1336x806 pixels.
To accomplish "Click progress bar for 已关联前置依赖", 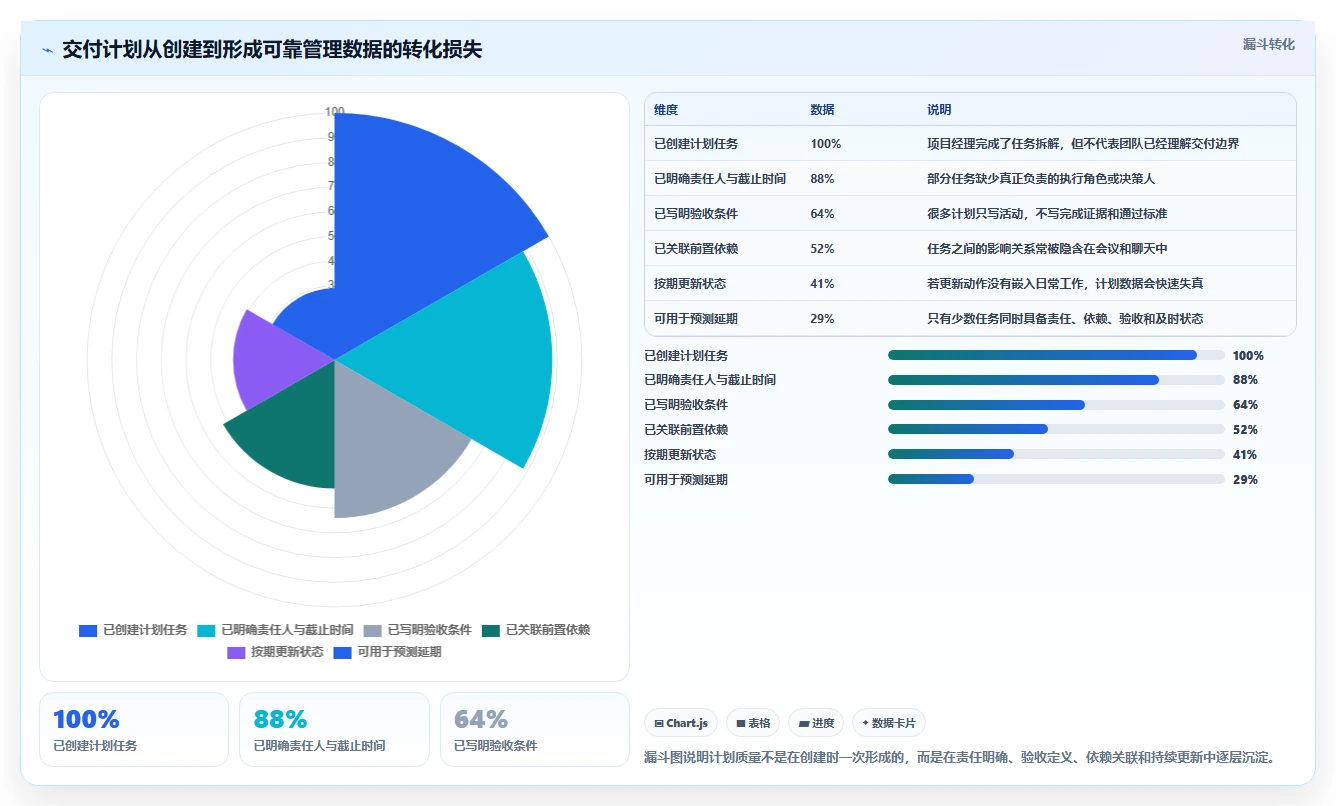I will click(1056, 429).
